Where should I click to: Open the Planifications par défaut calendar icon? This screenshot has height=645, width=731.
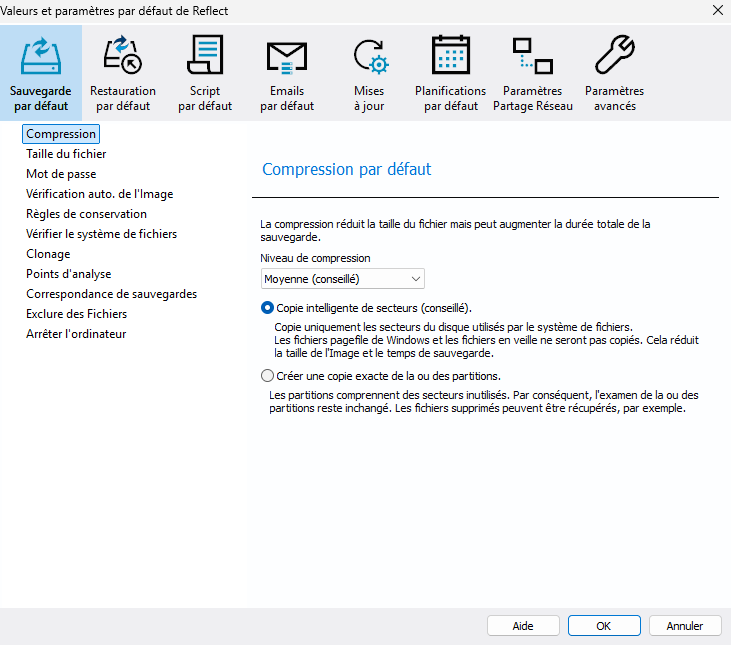[x=450, y=55]
